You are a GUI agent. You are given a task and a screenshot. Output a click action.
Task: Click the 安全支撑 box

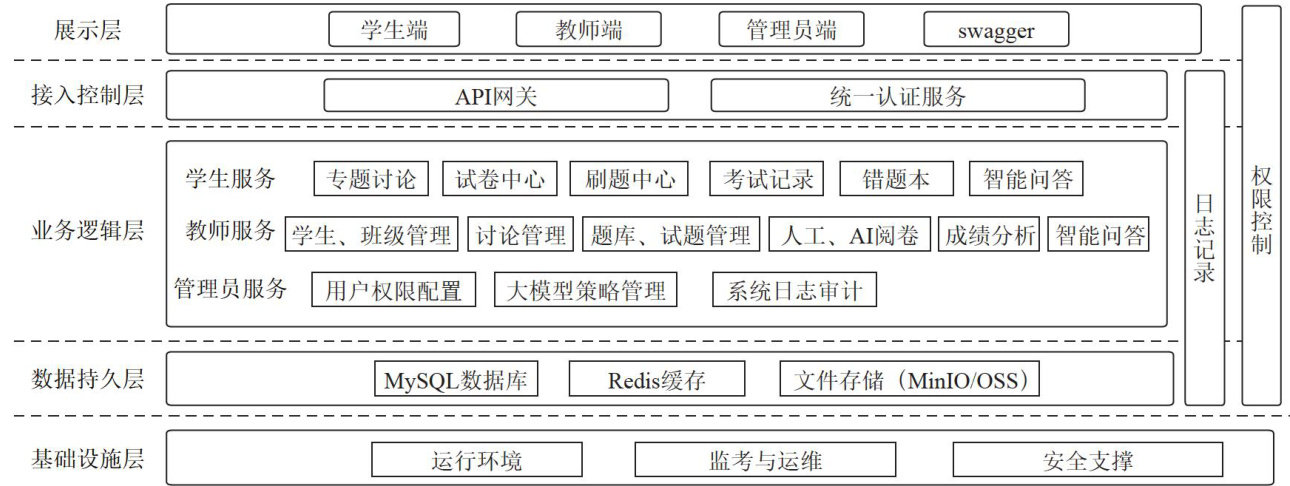coord(1087,460)
